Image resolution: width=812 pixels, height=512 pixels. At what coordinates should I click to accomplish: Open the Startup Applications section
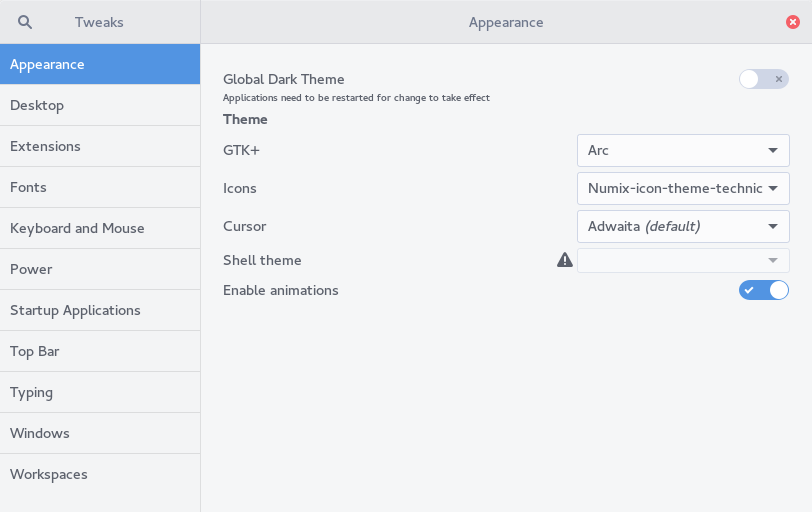click(100, 310)
